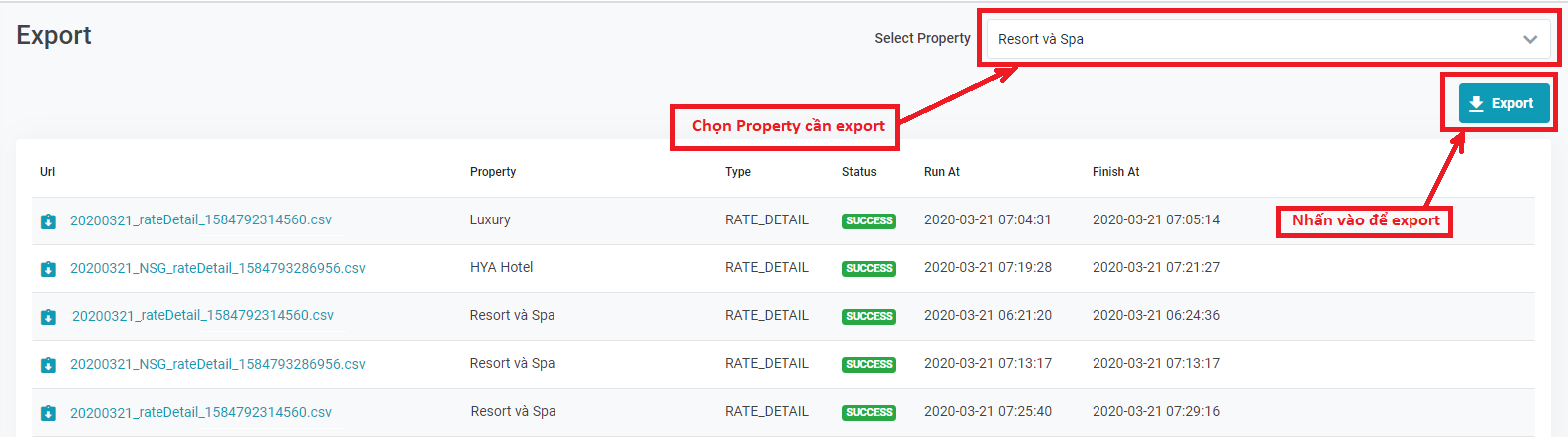Click the Run At column header
Viewport: 1568px width, 437px height.
[x=942, y=172]
